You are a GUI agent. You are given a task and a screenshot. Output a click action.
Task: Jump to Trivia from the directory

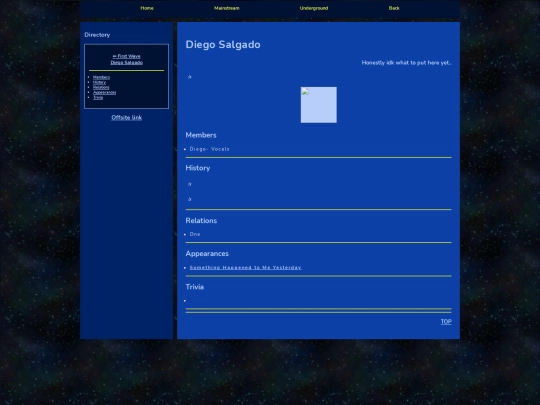98,97
